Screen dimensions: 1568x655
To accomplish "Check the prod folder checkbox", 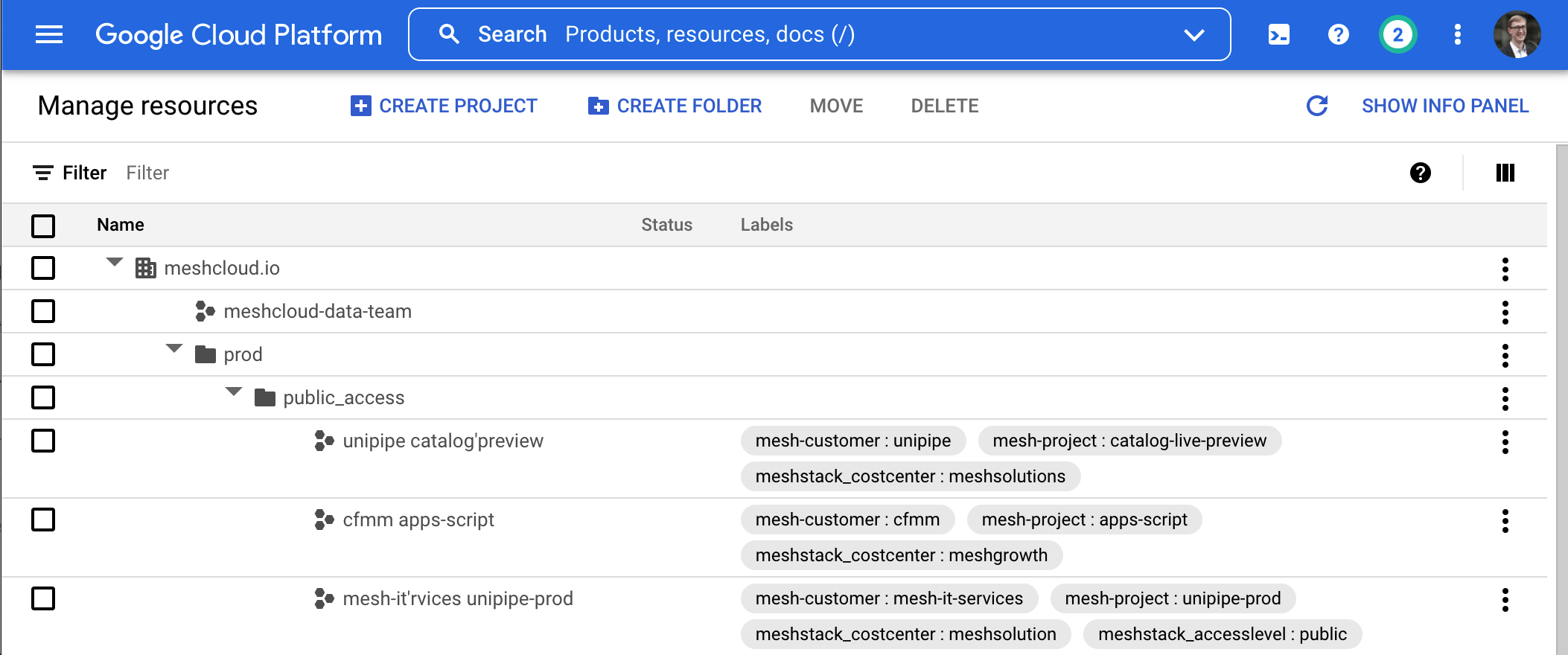I will coord(43,354).
